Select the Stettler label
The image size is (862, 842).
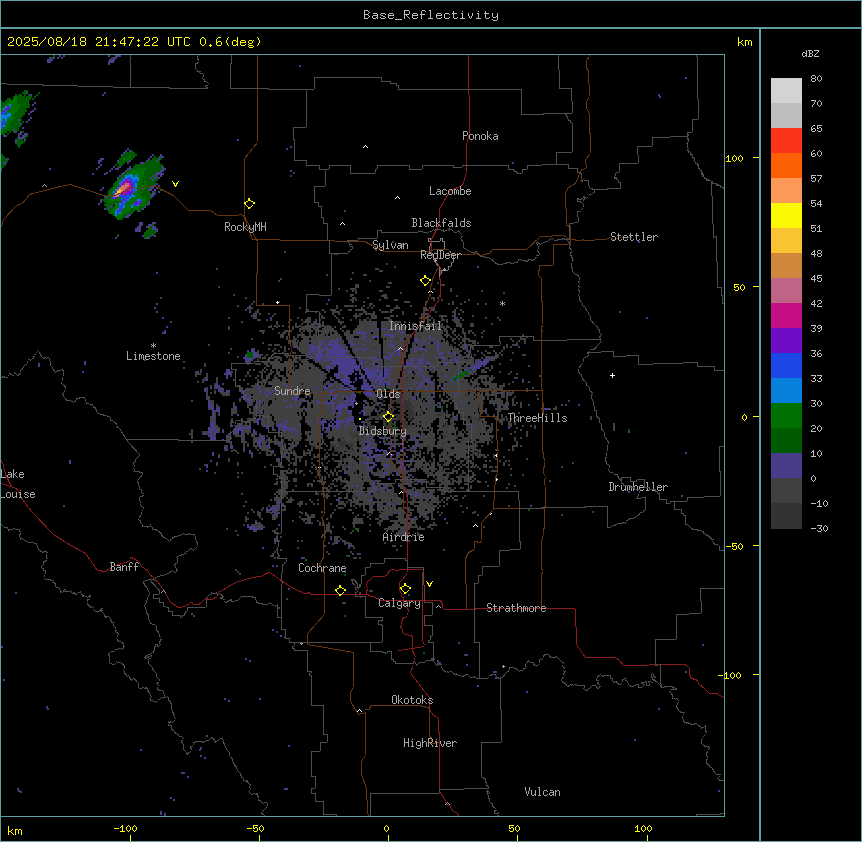click(634, 237)
